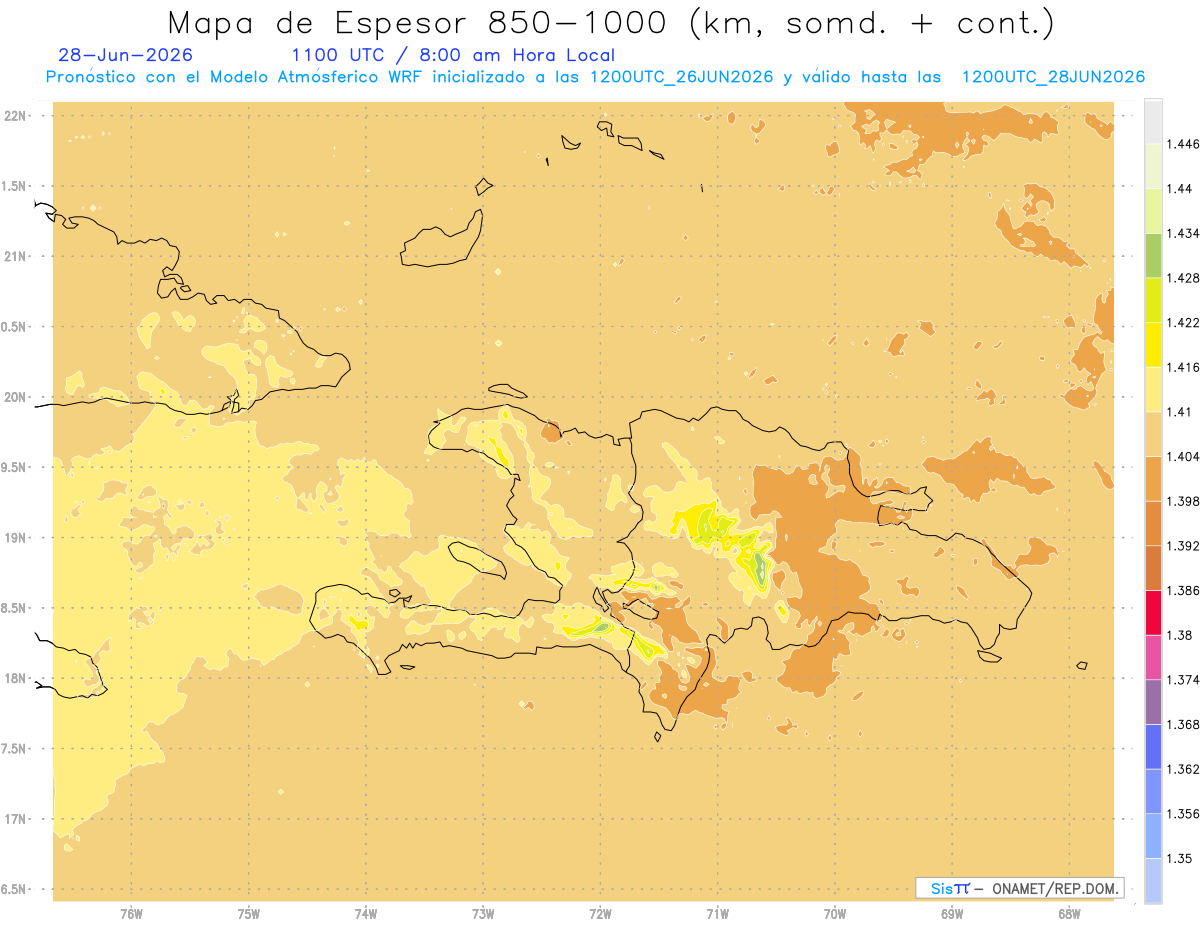The image size is (1200, 927).
Task: Click the pale yellow swatch between 1.41 and 1.416
Action: point(1153,390)
